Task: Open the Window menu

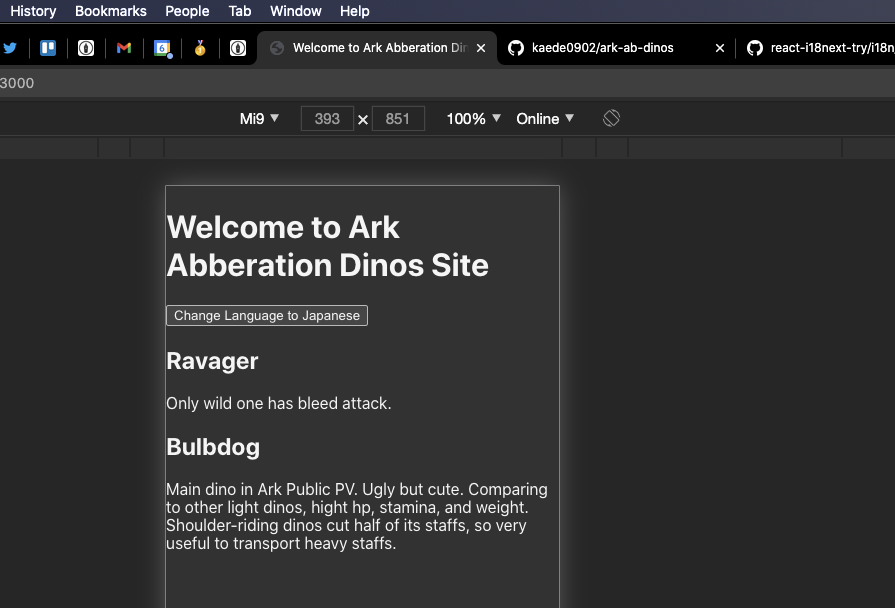Action: point(295,11)
